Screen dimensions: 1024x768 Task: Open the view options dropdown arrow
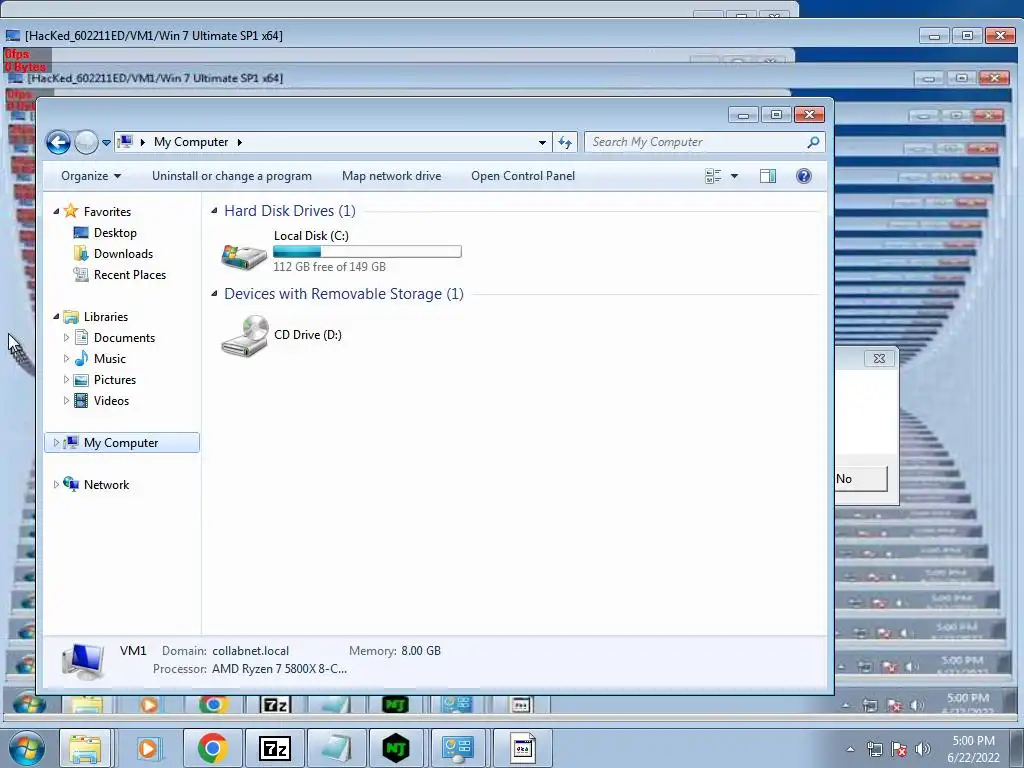tap(734, 176)
